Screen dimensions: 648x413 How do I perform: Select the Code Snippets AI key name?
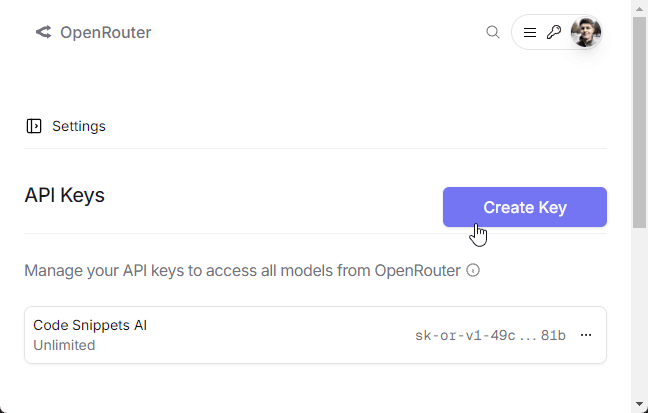pyautogui.click(x=90, y=325)
